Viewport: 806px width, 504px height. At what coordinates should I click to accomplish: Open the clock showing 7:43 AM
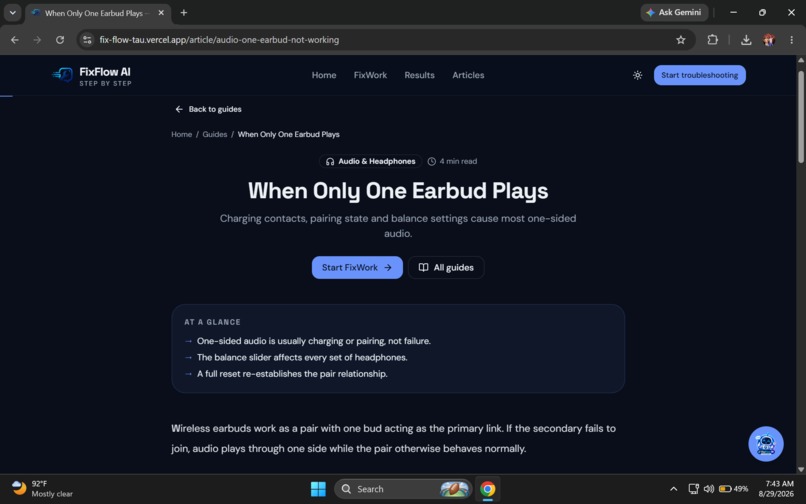click(776, 489)
